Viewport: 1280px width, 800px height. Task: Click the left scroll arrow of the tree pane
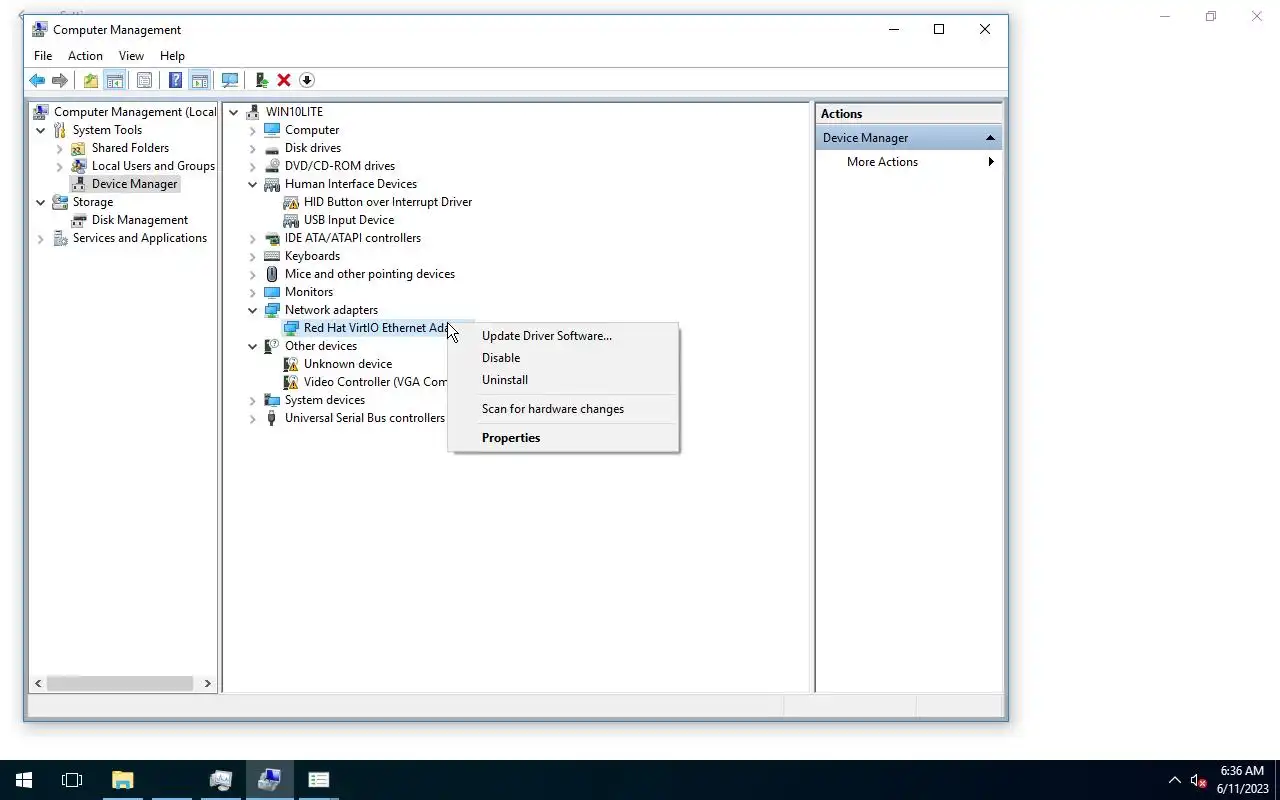(x=39, y=684)
